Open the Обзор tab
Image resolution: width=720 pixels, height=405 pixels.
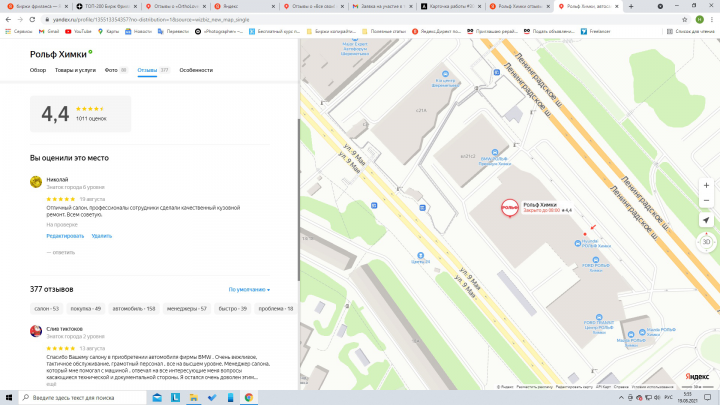pyautogui.click(x=38, y=70)
